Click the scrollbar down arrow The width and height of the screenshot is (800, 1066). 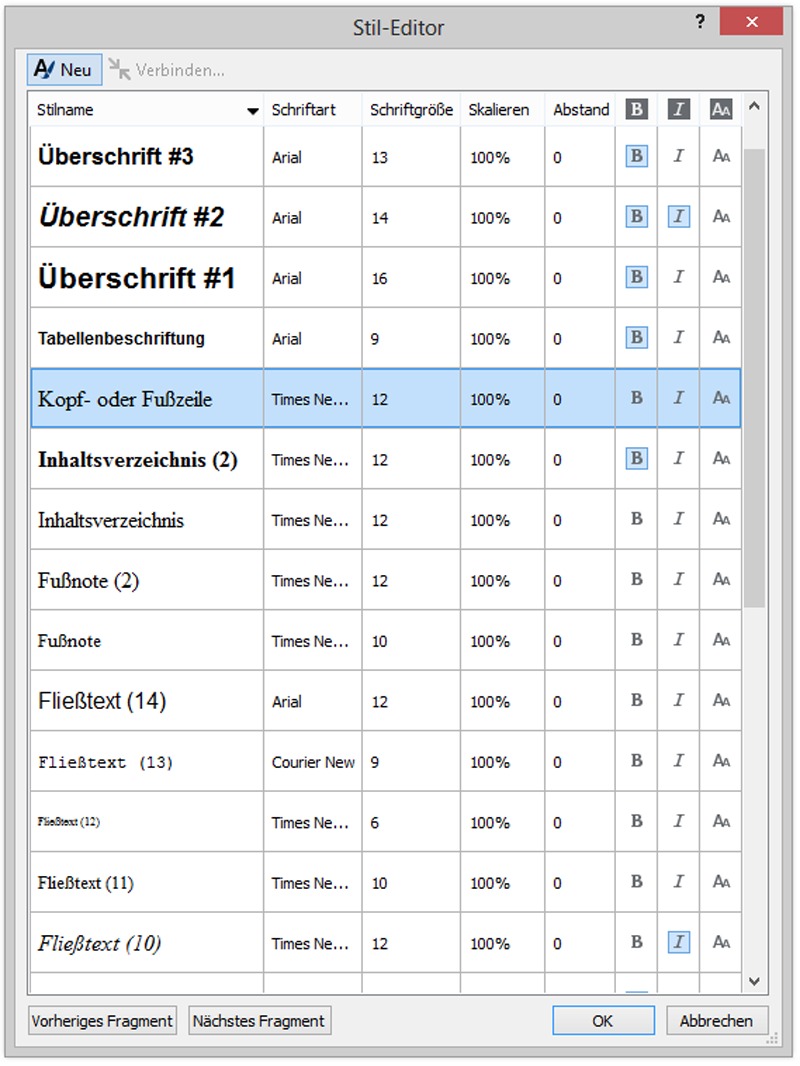(755, 982)
